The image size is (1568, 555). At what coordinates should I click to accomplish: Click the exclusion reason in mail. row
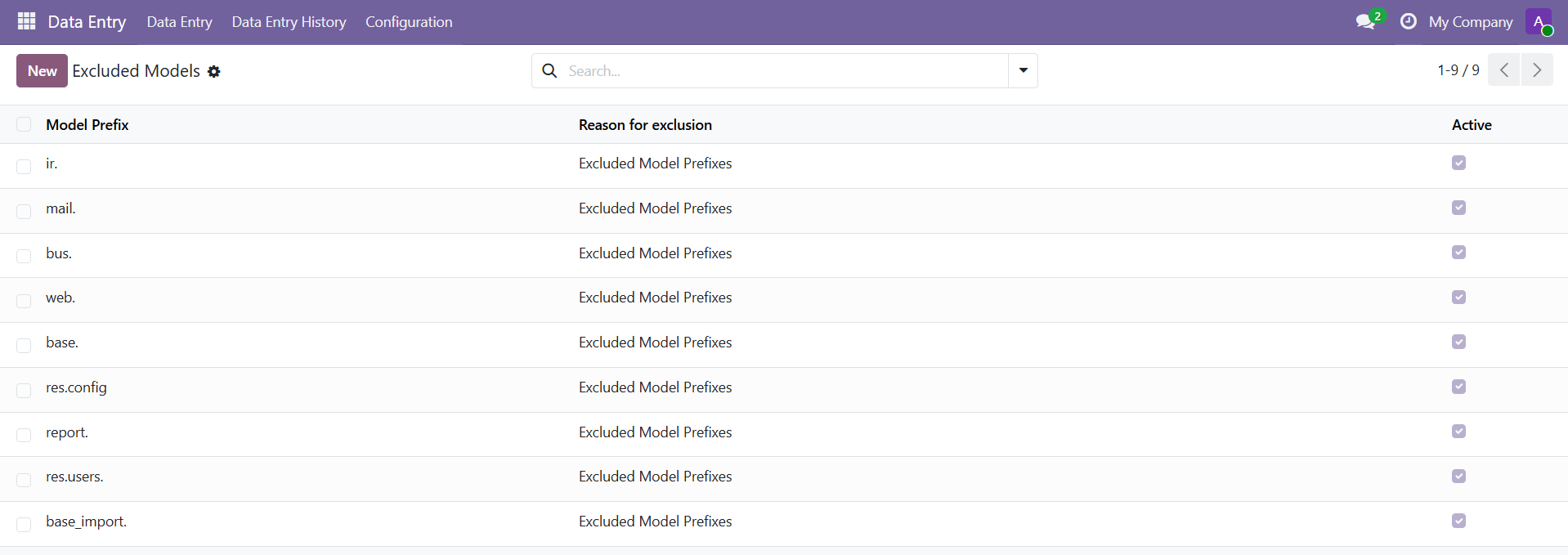pyautogui.click(x=655, y=208)
